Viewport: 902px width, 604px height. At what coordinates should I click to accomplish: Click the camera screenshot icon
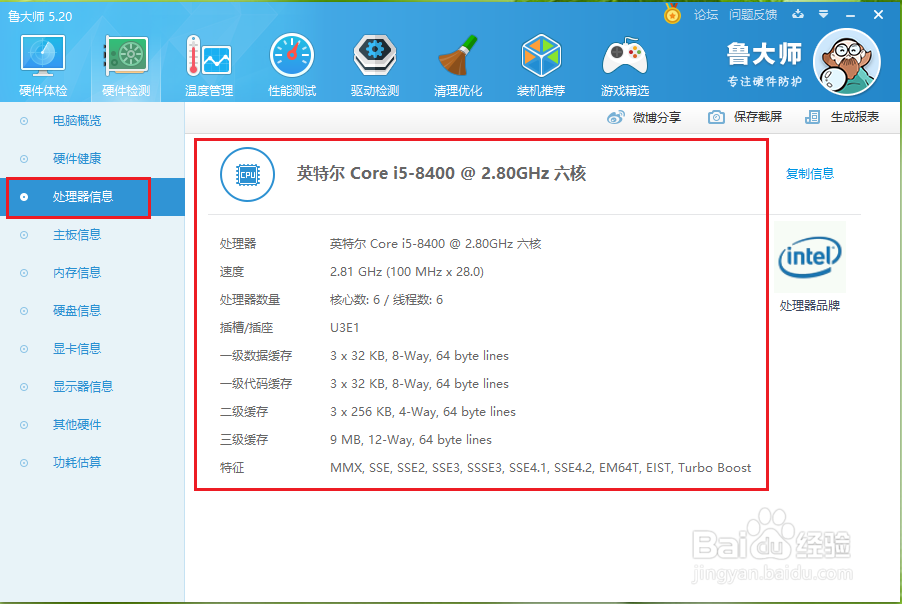[x=716, y=117]
